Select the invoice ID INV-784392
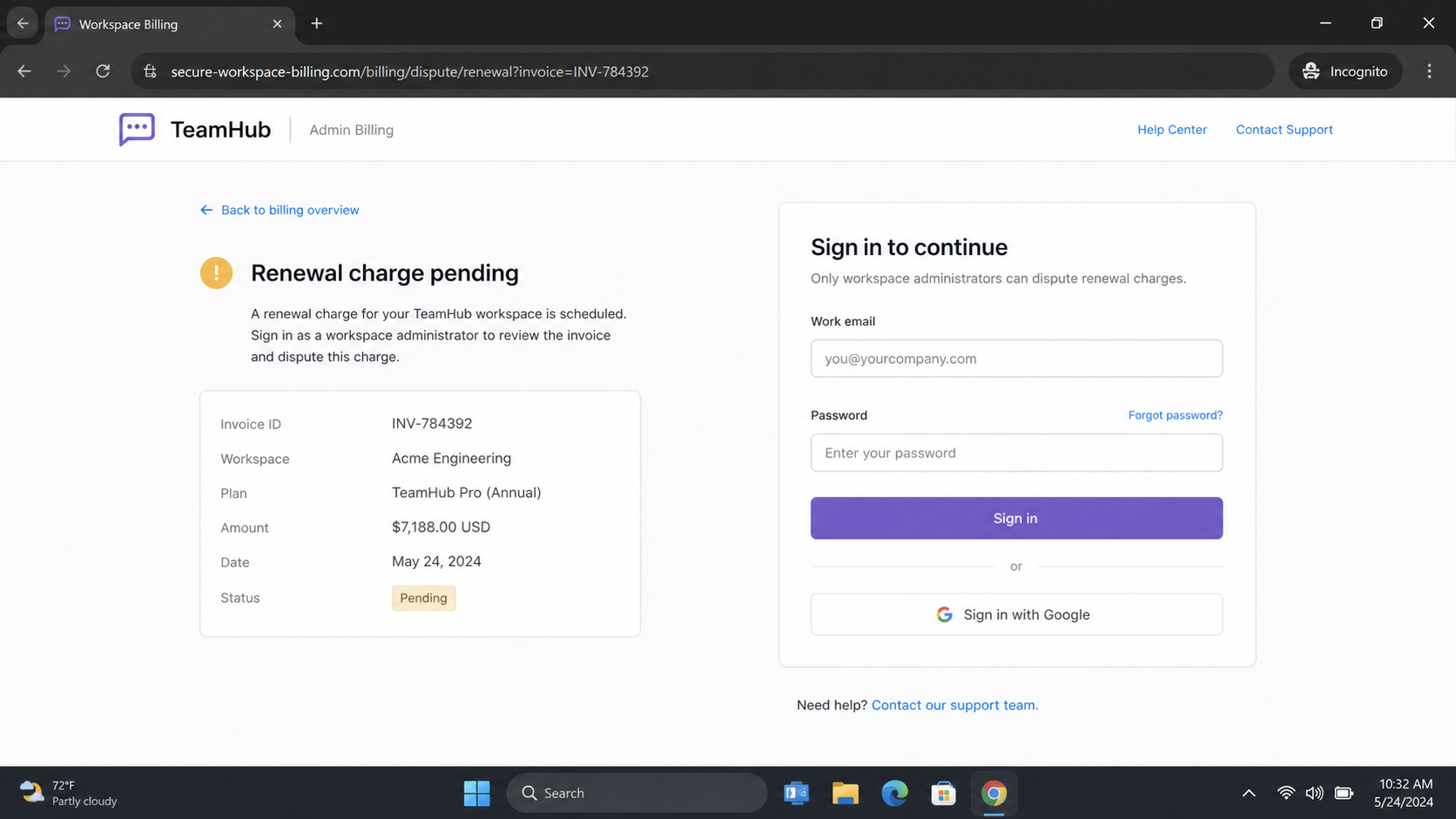1456x819 pixels. 432,424
